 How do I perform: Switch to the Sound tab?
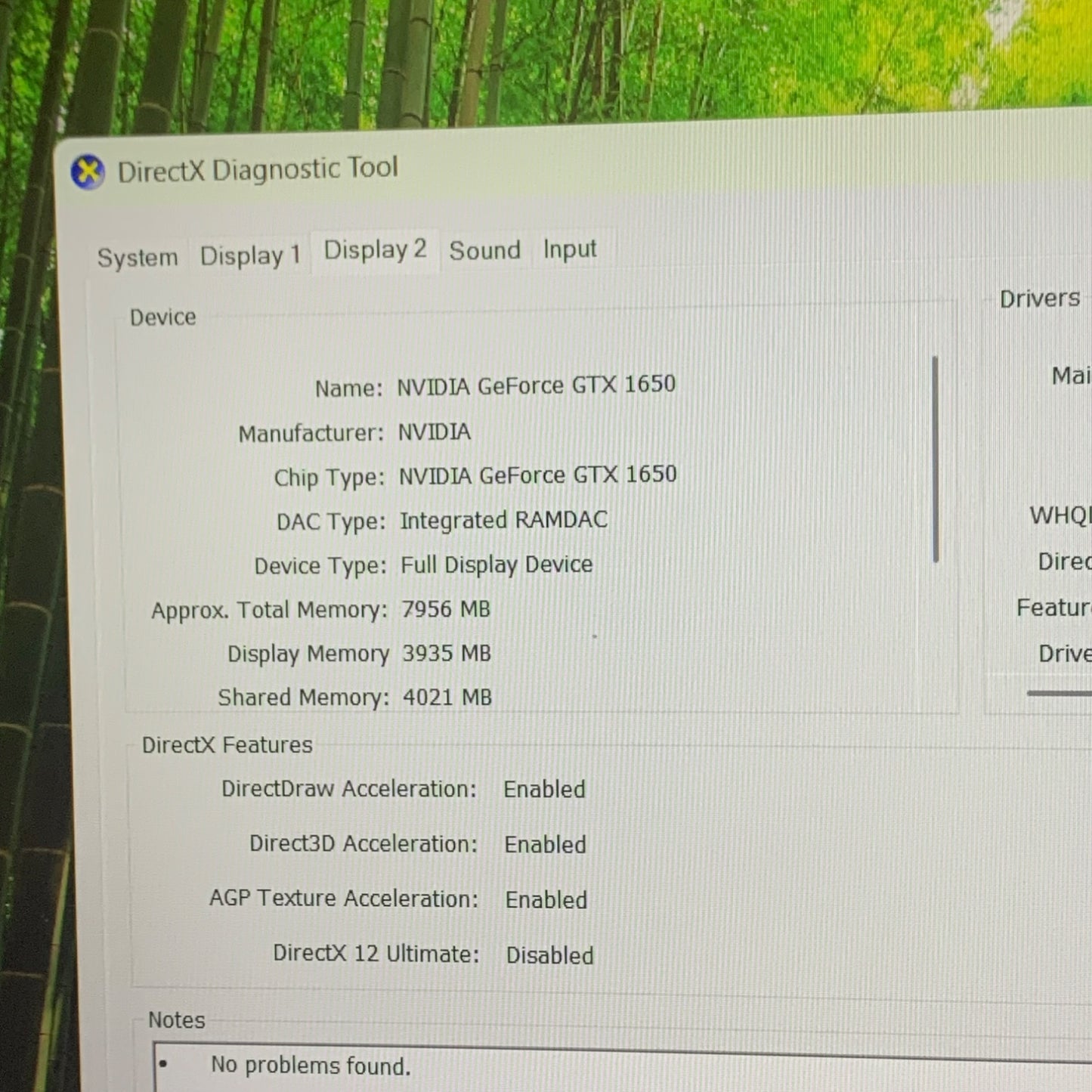[485, 250]
